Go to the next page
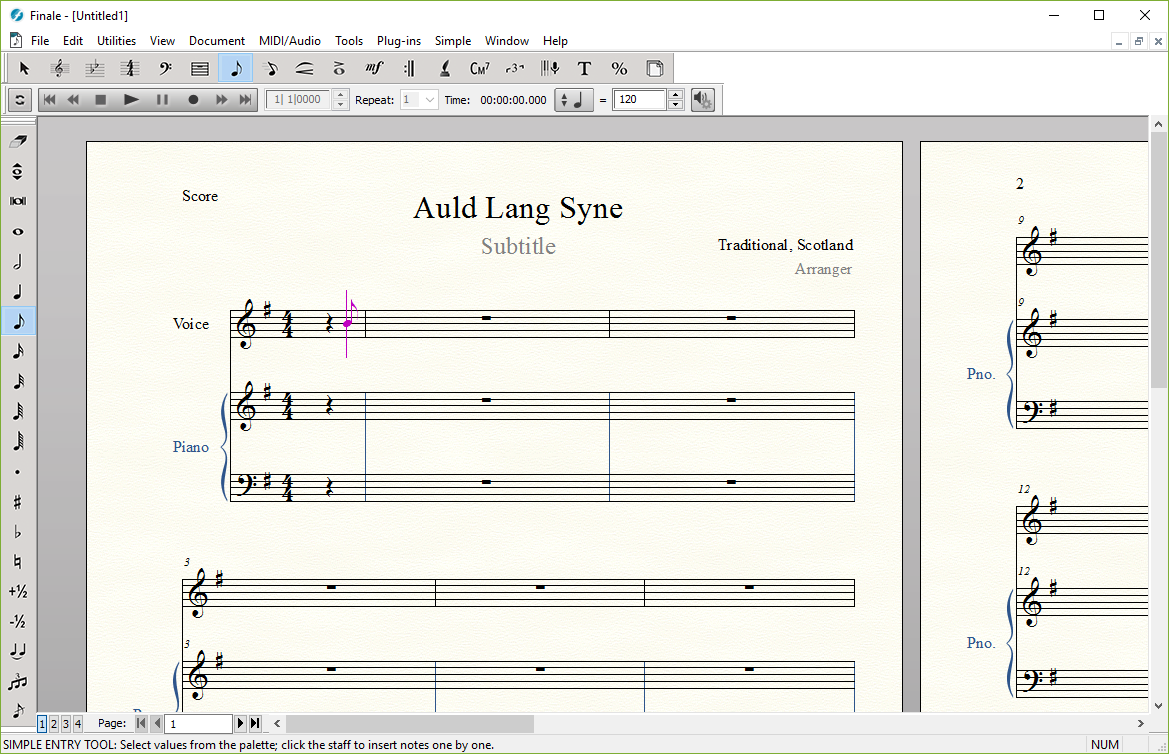 tap(240, 723)
